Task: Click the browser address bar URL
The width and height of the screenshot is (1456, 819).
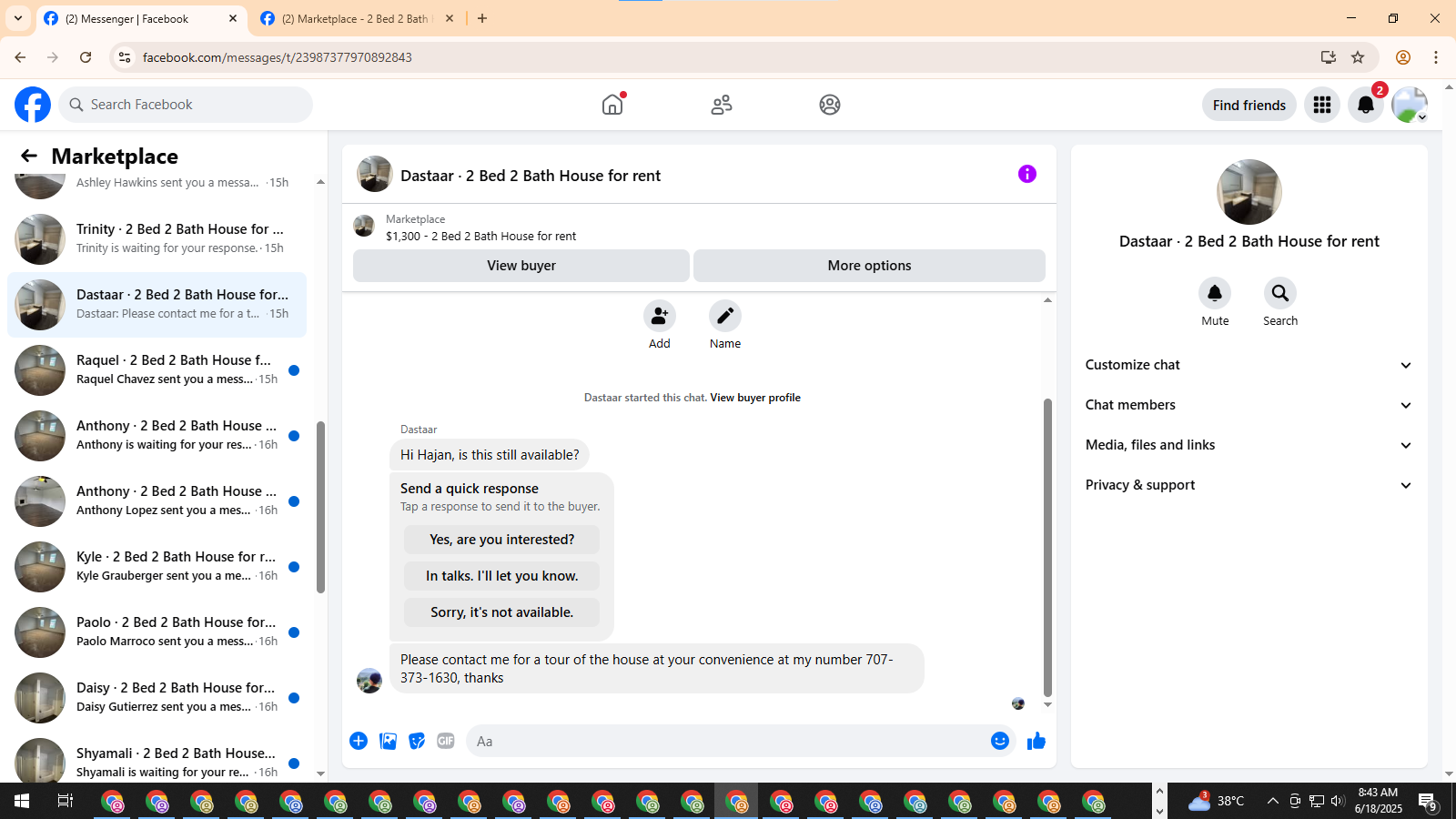Action: tap(278, 57)
